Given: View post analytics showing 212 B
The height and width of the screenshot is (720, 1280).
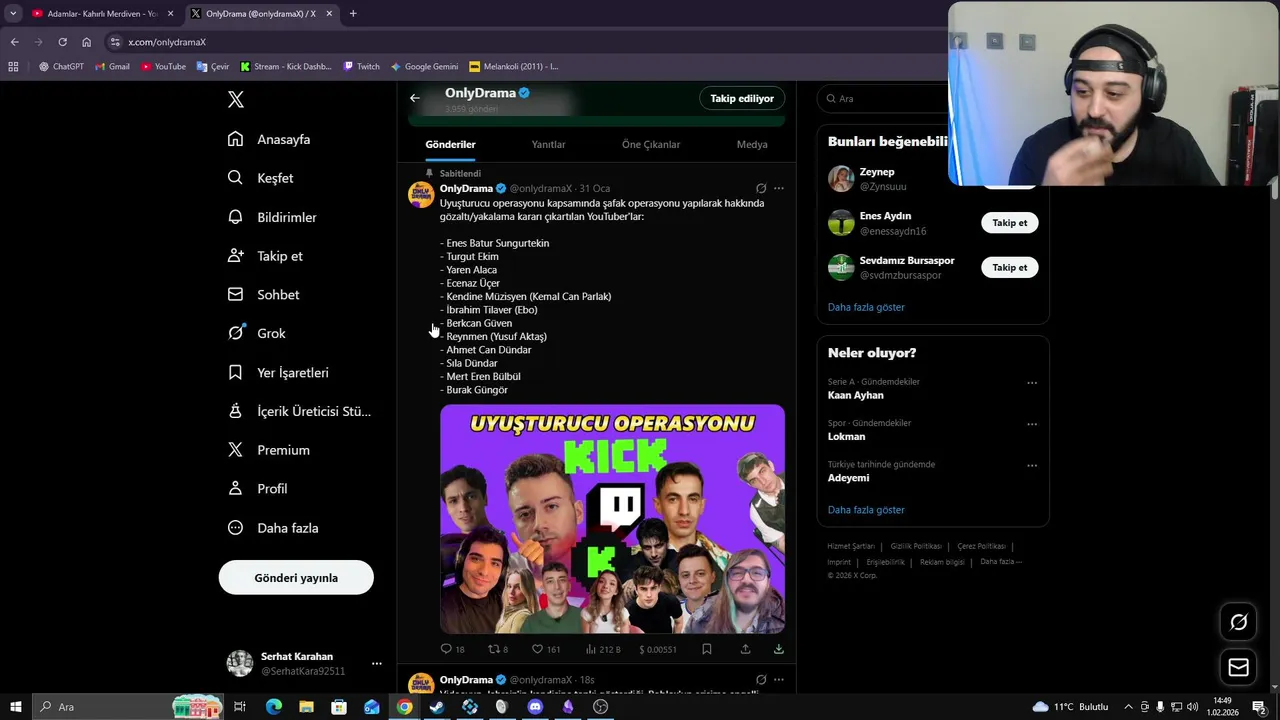Looking at the screenshot, I should [603, 649].
